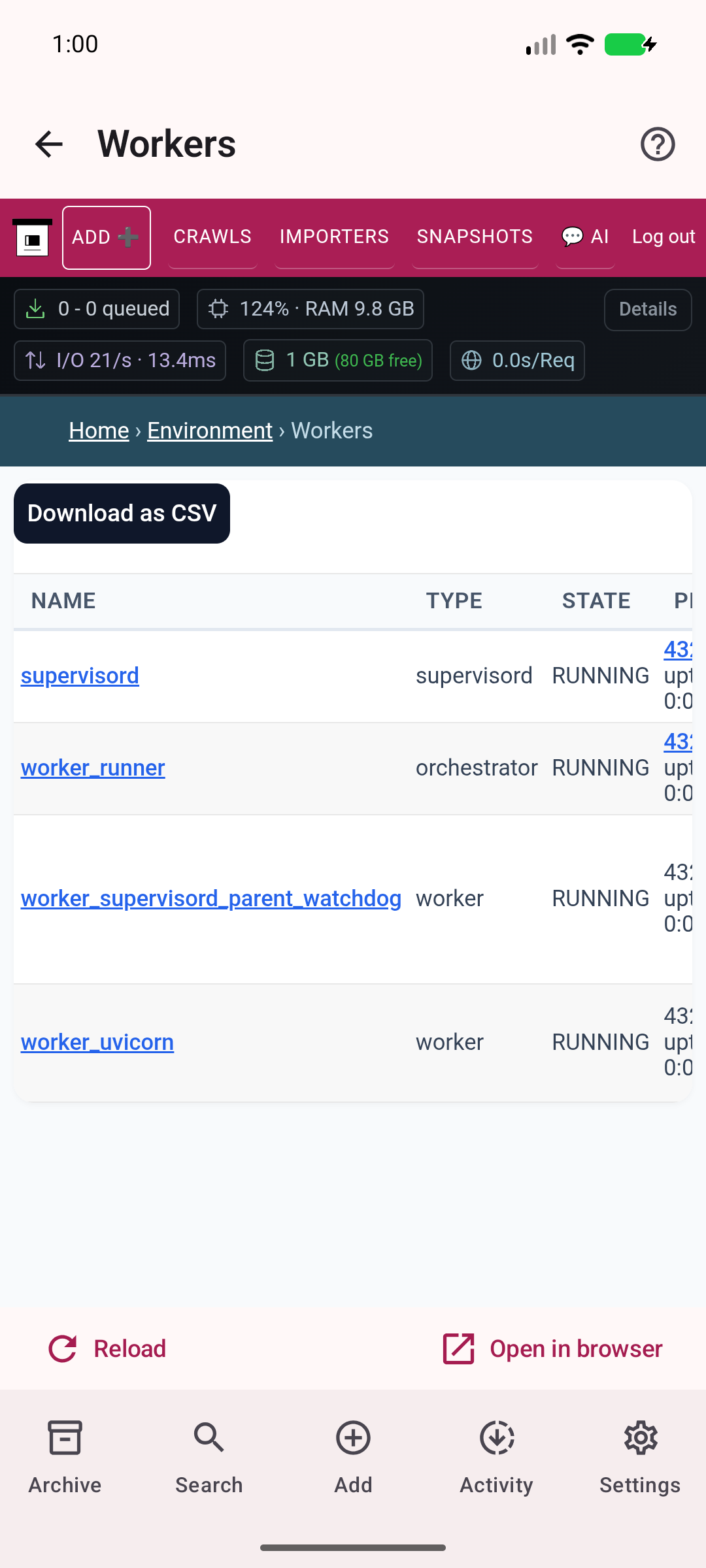Image resolution: width=706 pixels, height=1568 pixels.
Task: Select worker type in watchdog row
Action: click(450, 899)
